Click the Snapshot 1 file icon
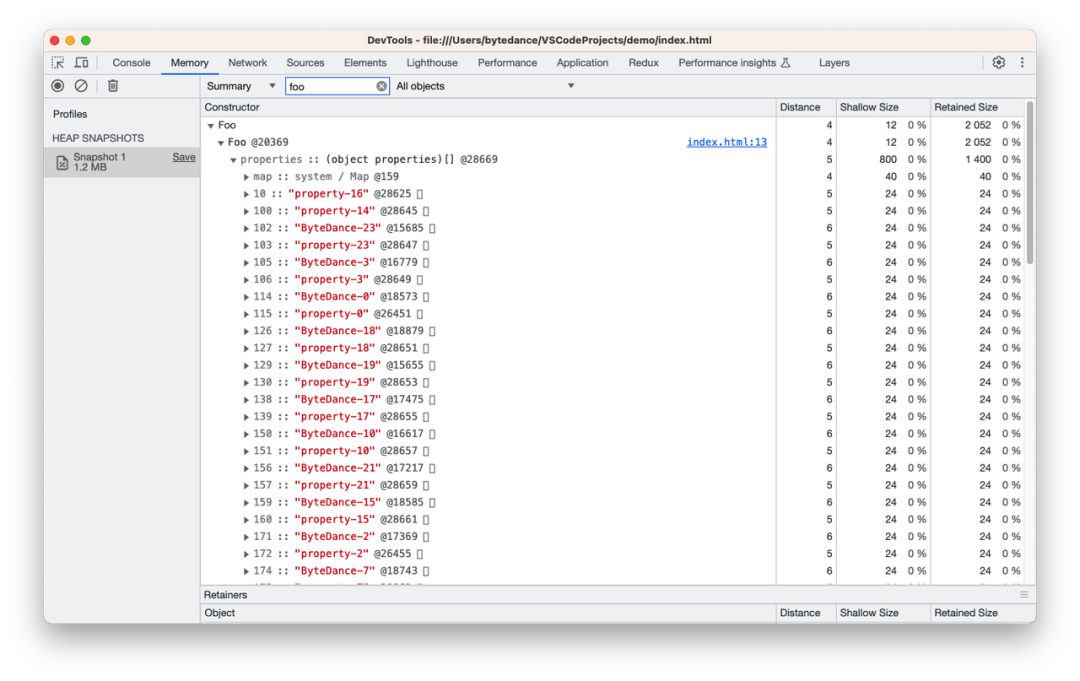 (62, 163)
